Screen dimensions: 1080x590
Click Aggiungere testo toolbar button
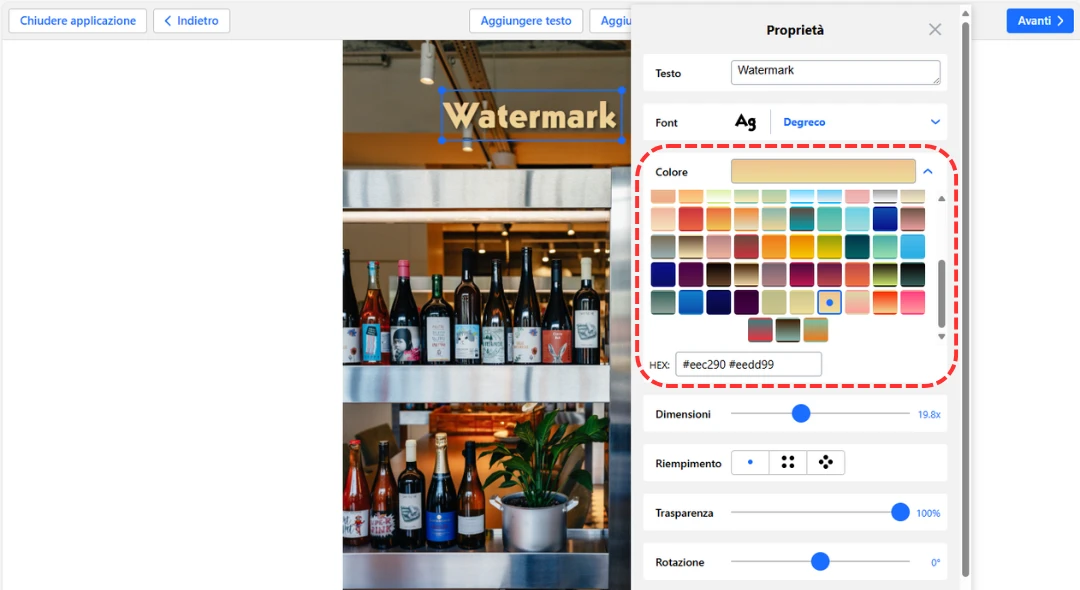coord(526,21)
